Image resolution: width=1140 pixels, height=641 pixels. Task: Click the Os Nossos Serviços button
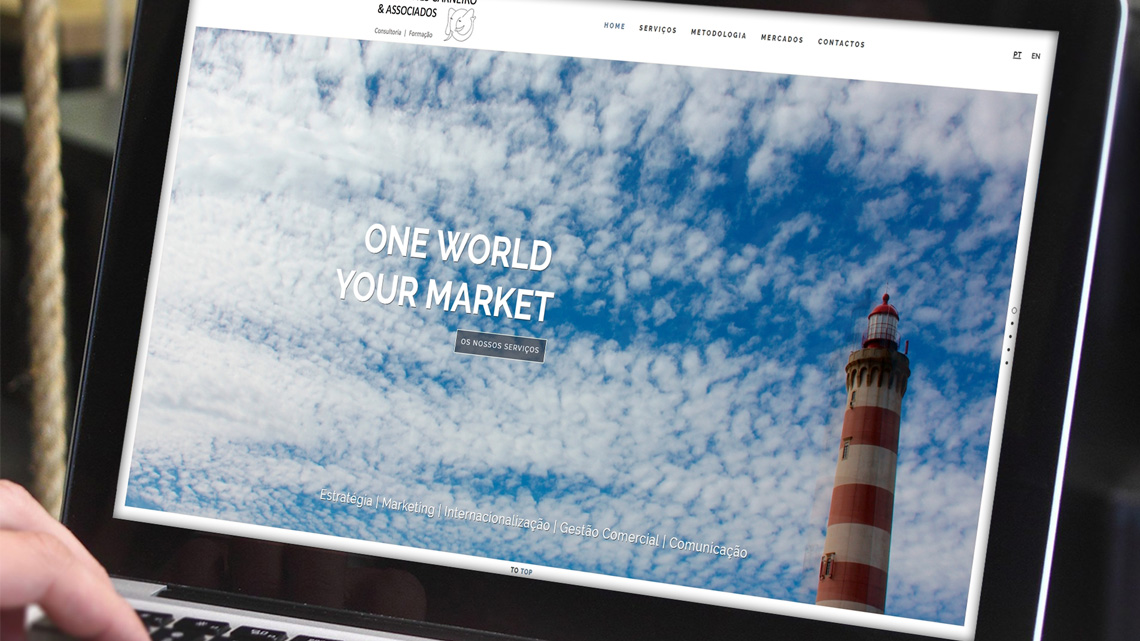500,346
